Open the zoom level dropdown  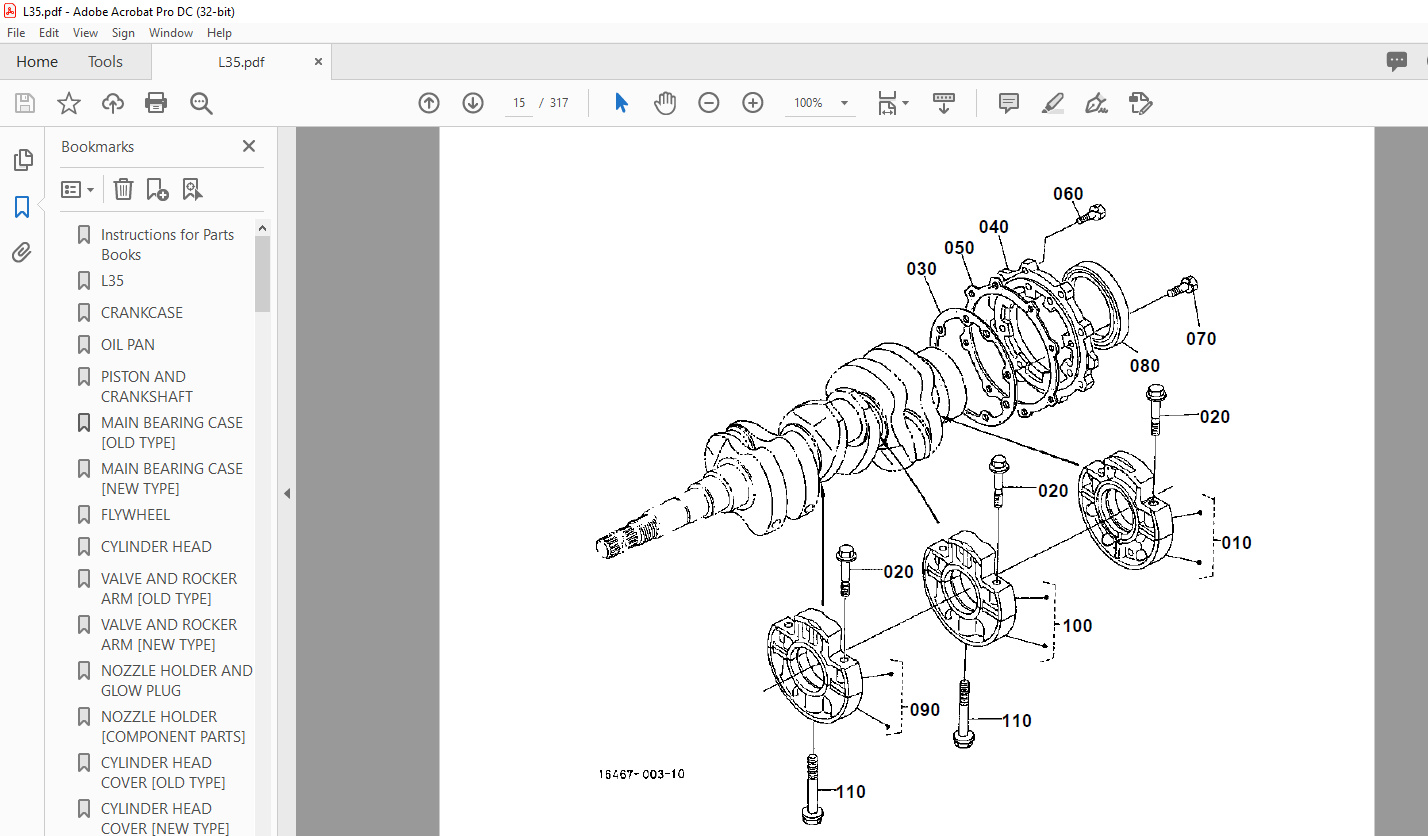point(844,103)
